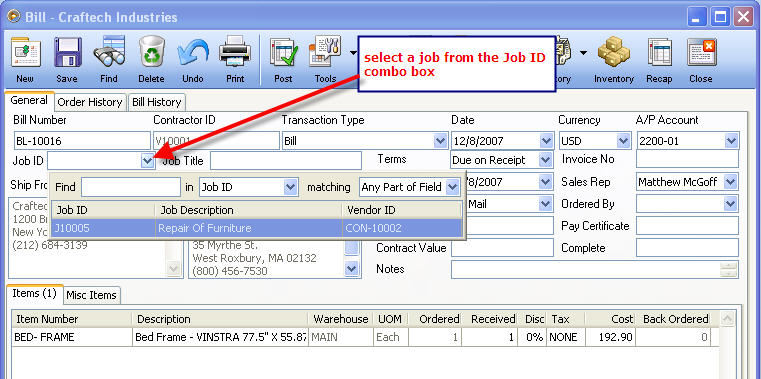761x379 pixels.
Task: Click the 192.90 cost cell
Action: point(610,337)
